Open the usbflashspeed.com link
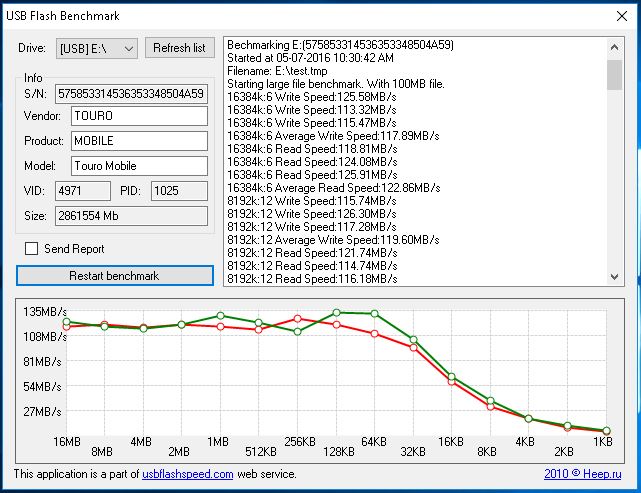This screenshot has width=641, height=493. [187, 474]
